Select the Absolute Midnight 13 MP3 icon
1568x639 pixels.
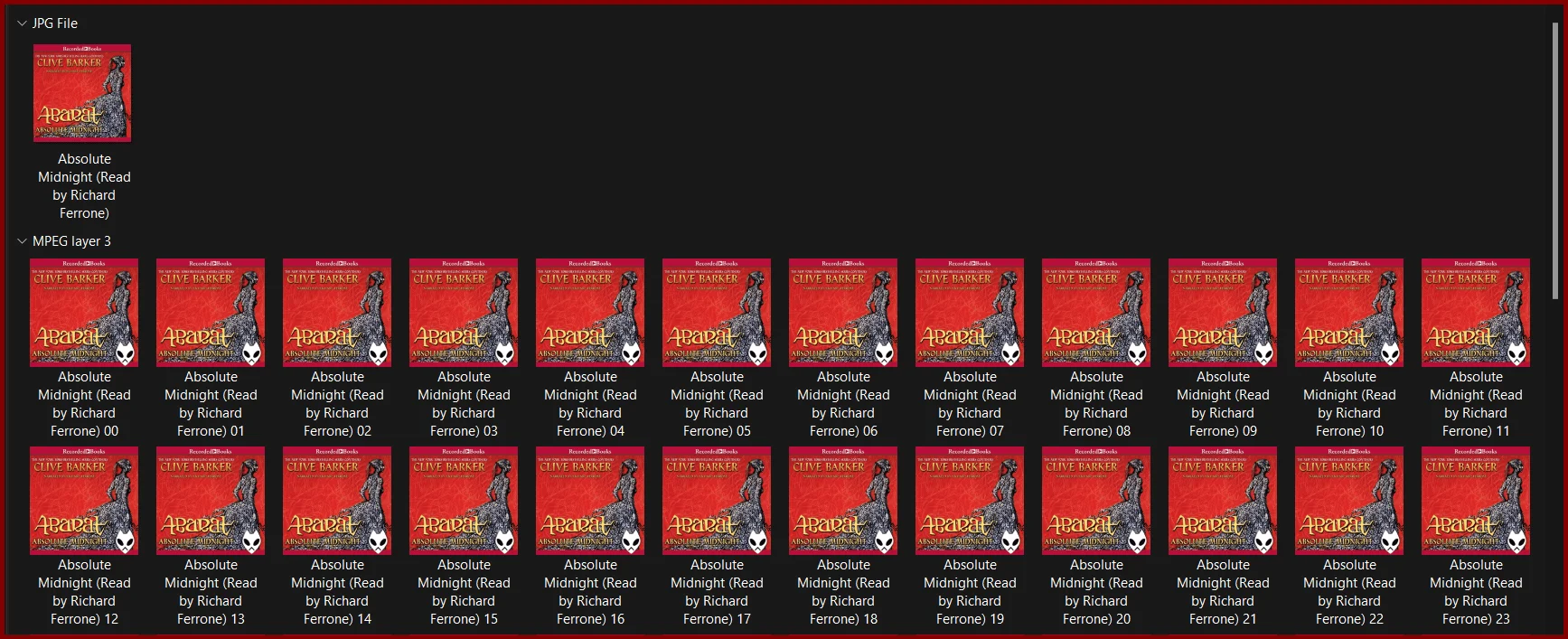[211, 501]
